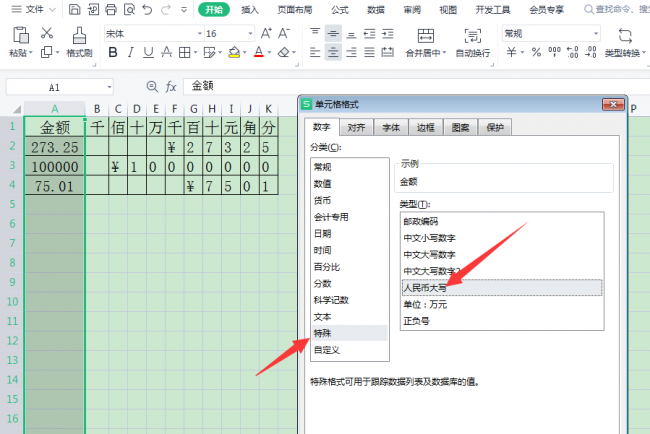The width and height of the screenshot is (650, 434).
Task: Click the Paste (粘贴) icon
Action: click(20, 36)
